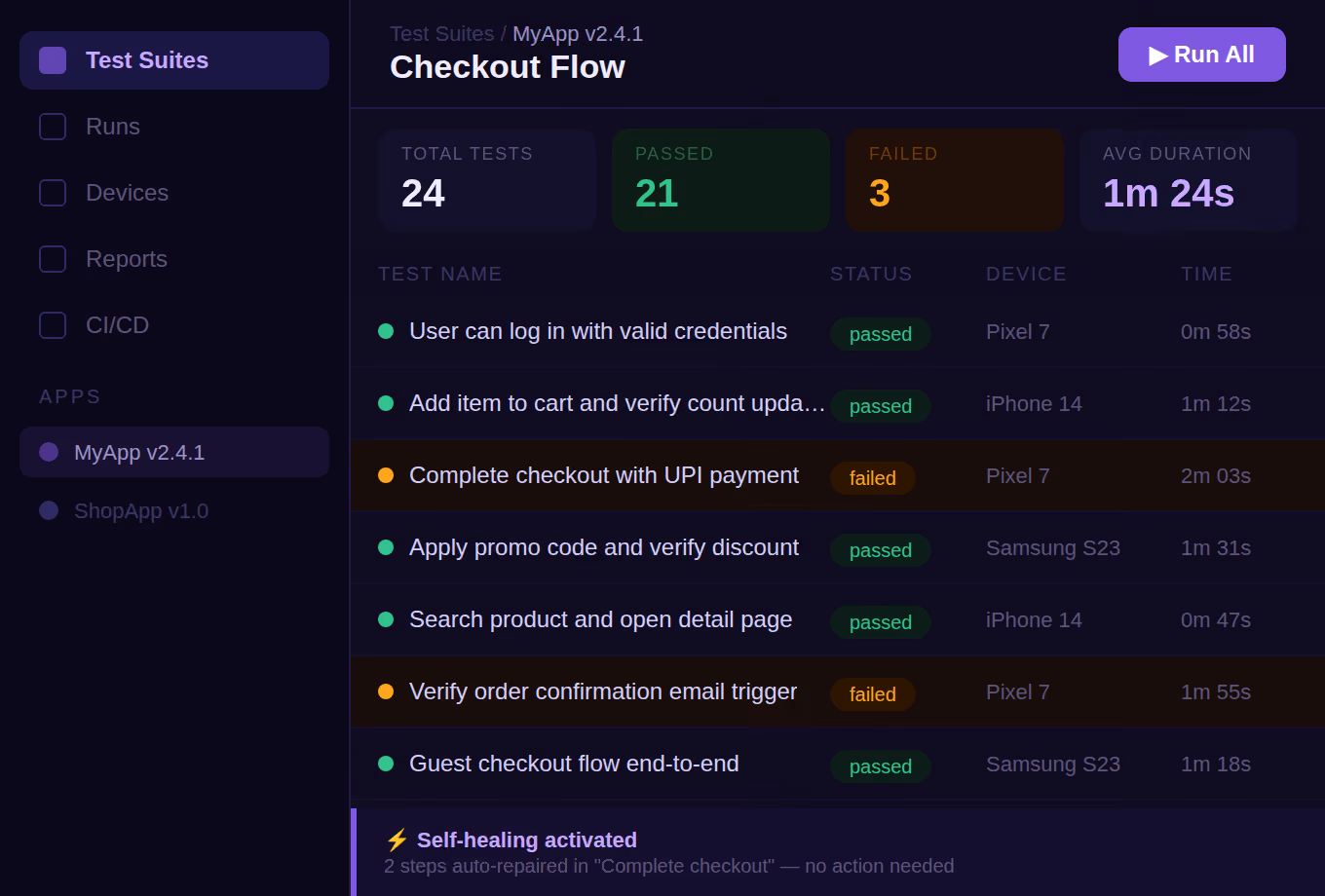Run all tests with Run All button

(1202, 55)
